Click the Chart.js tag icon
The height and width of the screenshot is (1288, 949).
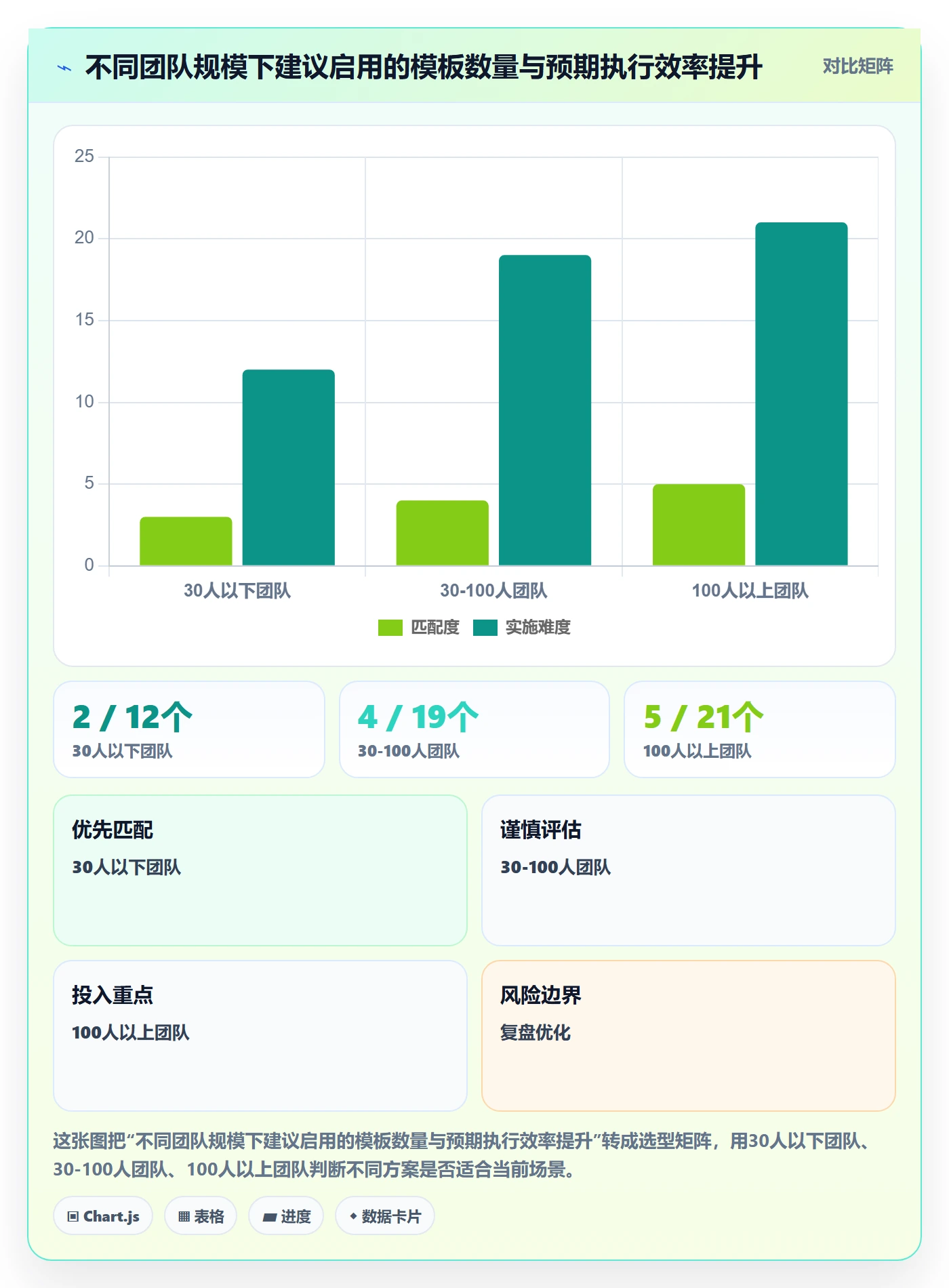73,1217
